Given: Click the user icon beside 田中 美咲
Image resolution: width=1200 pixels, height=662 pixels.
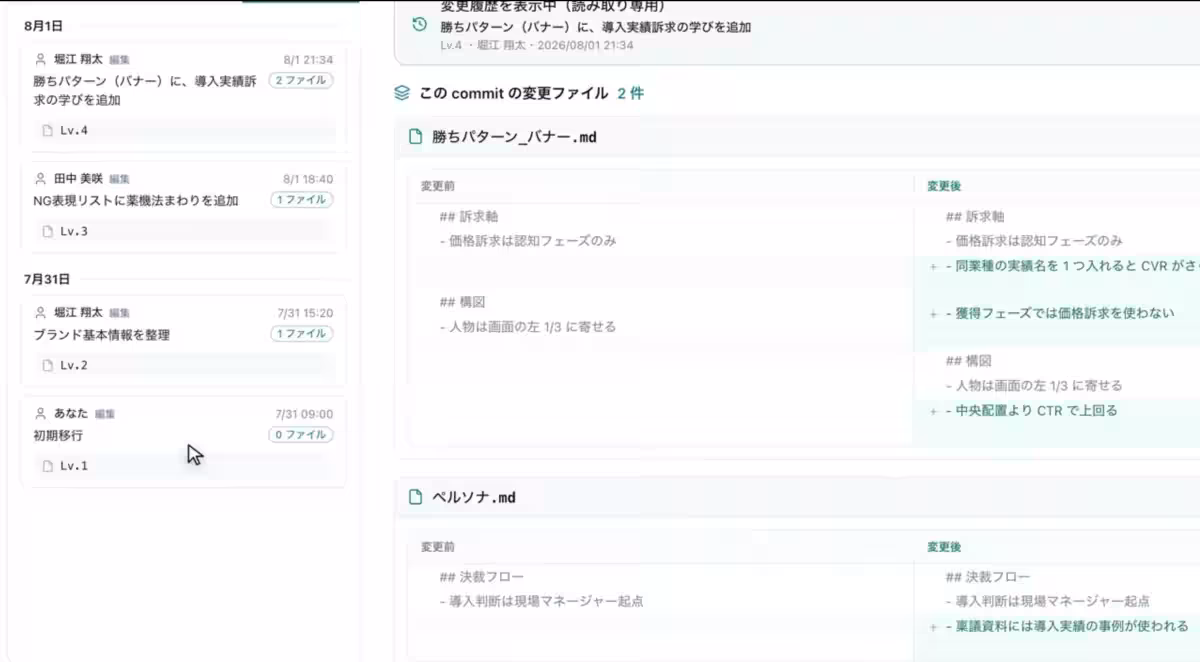Looking at the screenshot, I should click(x=41, y=179).
